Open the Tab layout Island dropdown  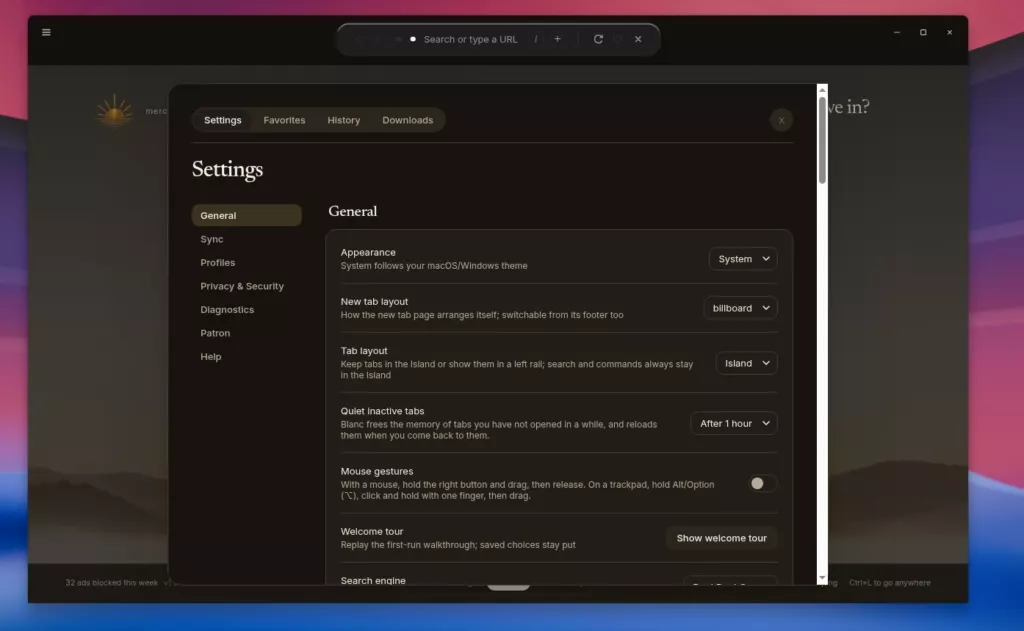(x=746, y=363)
